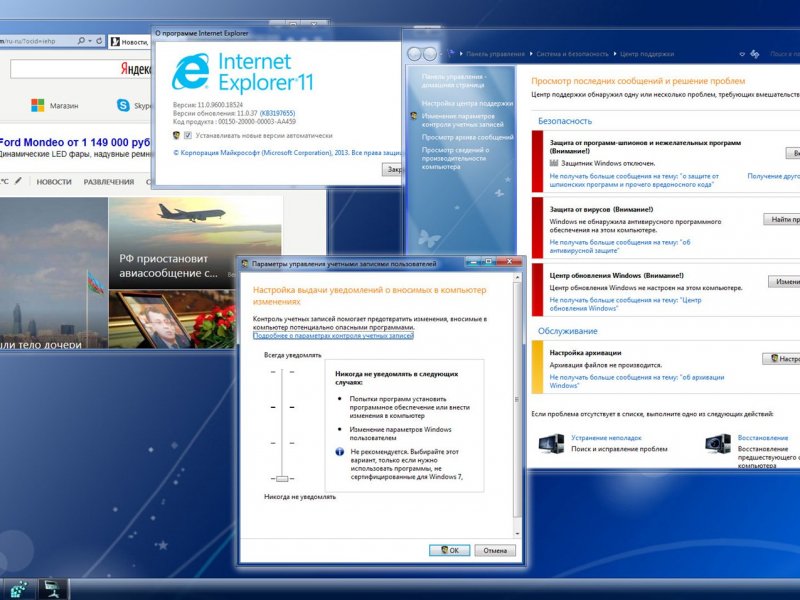Image resolution: width=800 pixels, height=600 pixels.
Task: Click the flag icon in the breadcrumb bar
Action: pos(451,53)
